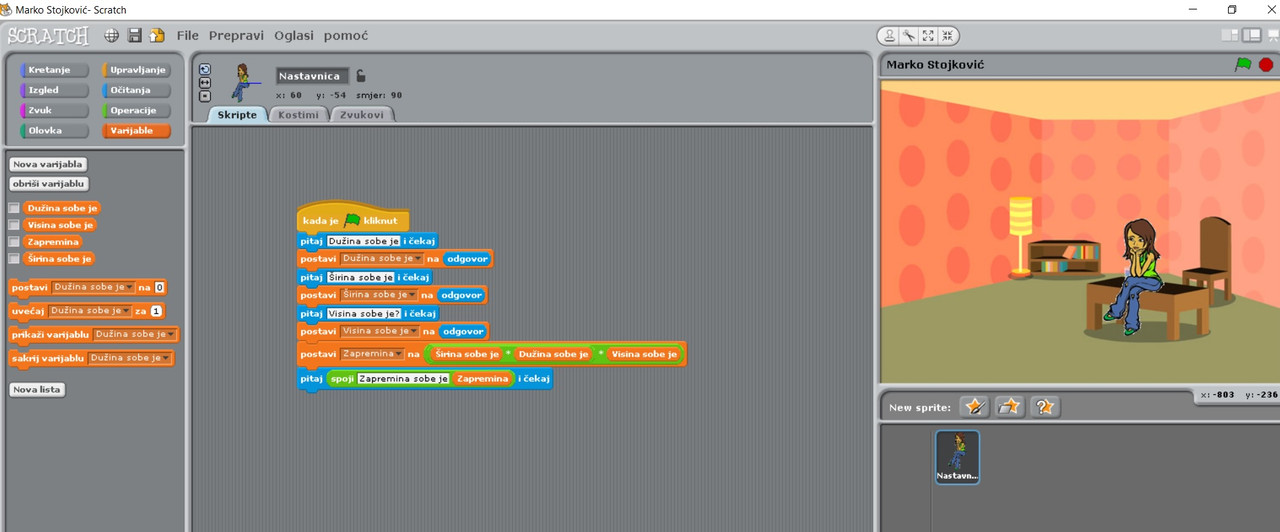Click the green flag to start

pos(1243,64)
